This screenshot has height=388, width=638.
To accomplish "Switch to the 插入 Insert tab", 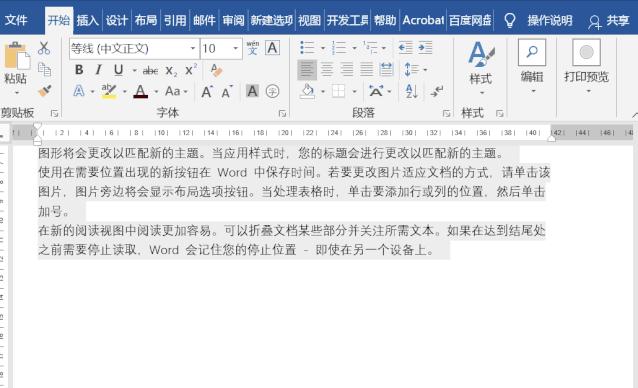I will pyautogui.click(x=87, y=20).
